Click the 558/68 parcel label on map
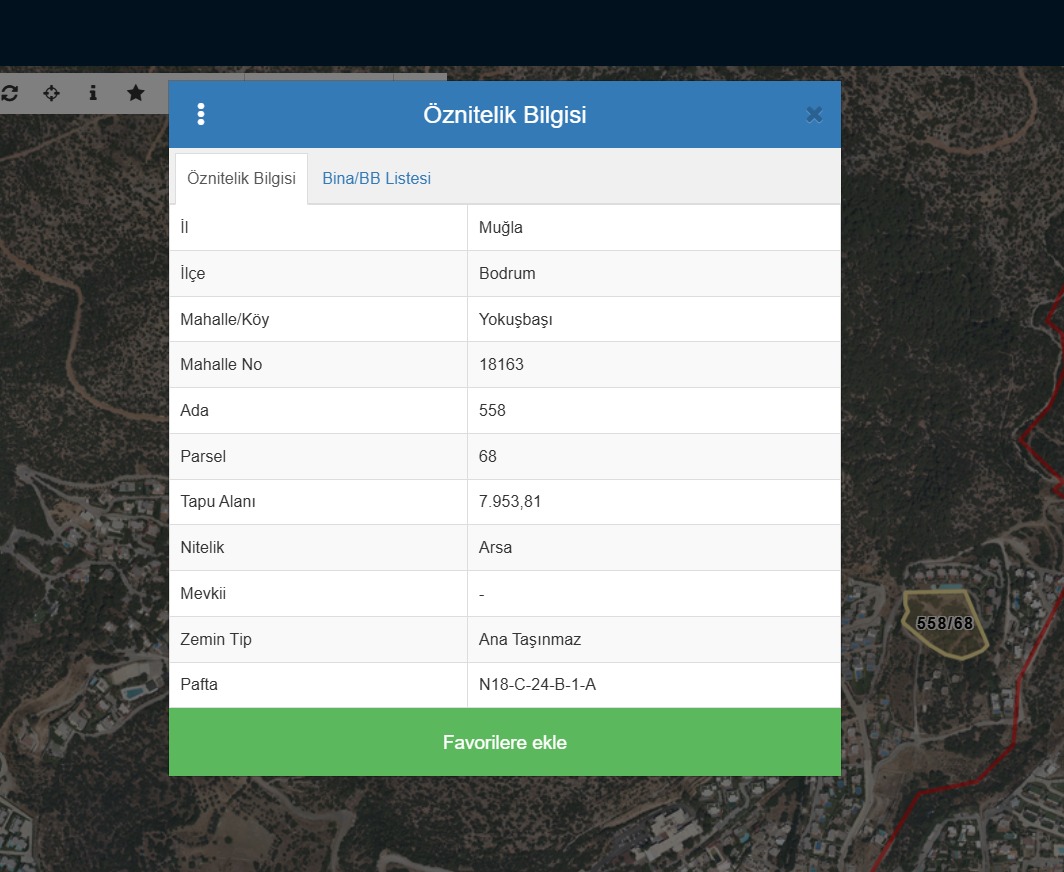Screen dimensions: 1064x872 point(944,623)
